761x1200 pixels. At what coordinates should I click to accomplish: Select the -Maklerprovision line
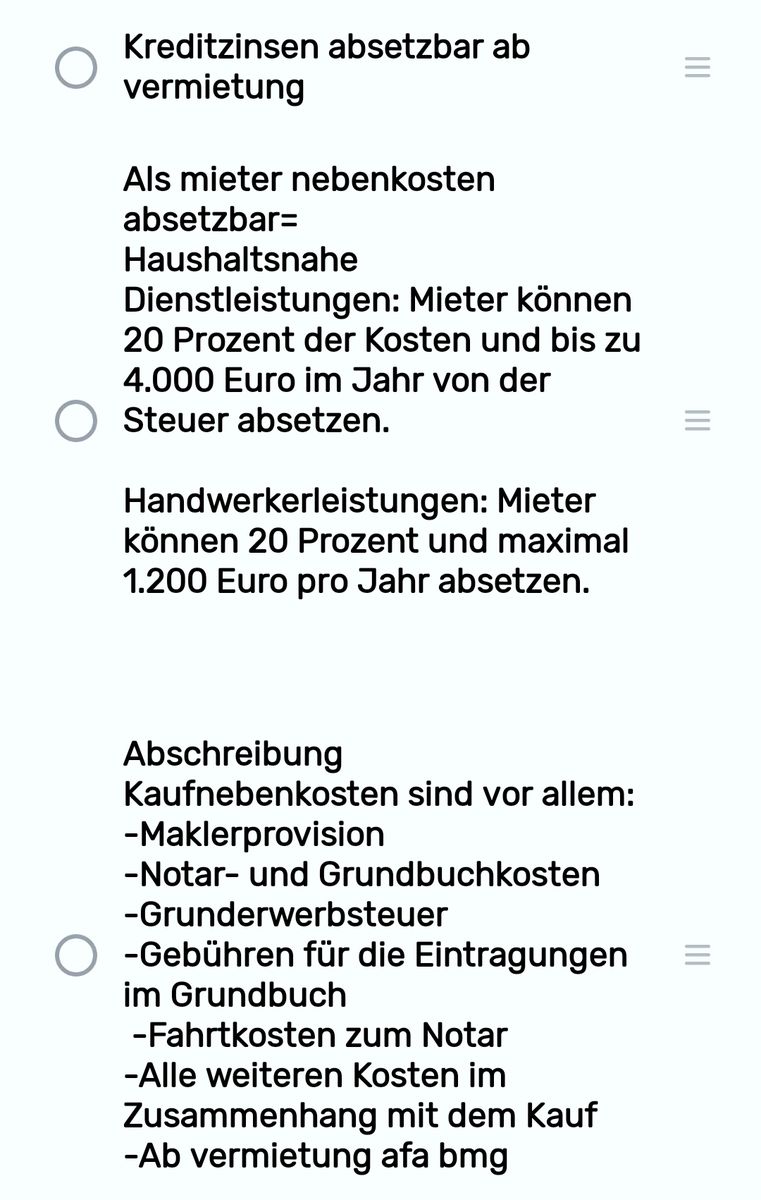point(254,834)
